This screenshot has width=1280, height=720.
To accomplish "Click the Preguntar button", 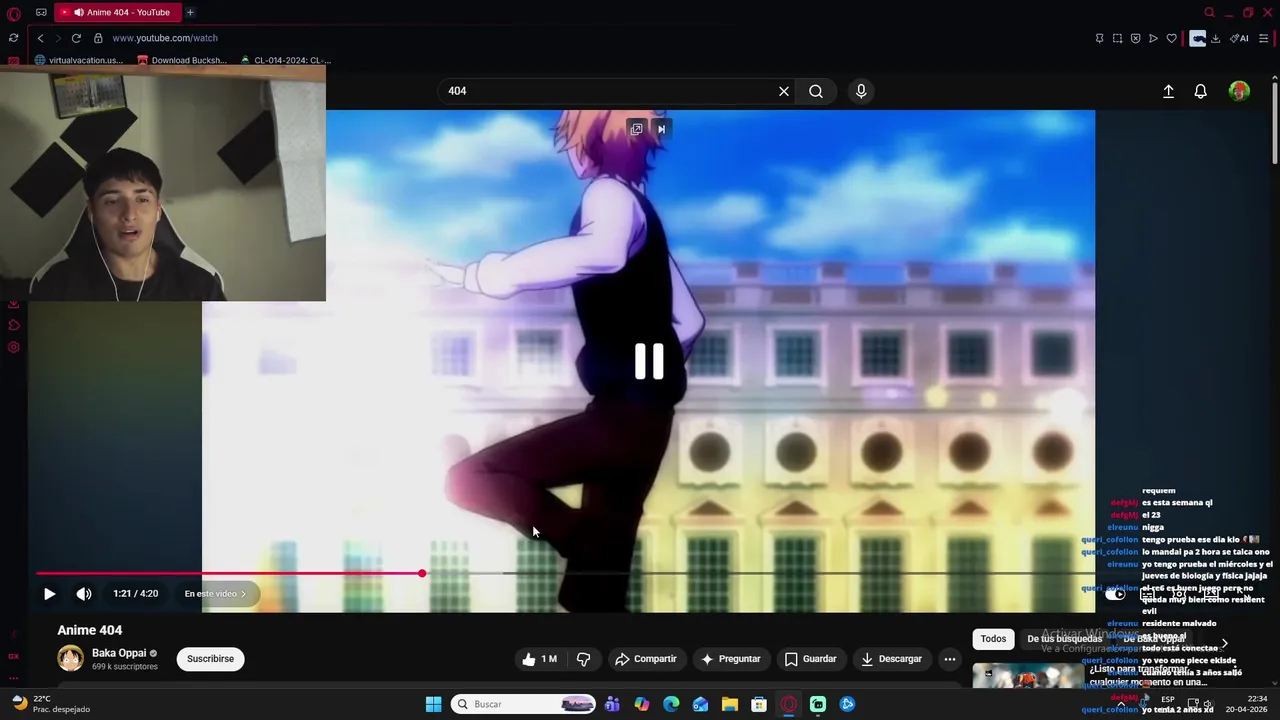I will (x=731, y=659).
